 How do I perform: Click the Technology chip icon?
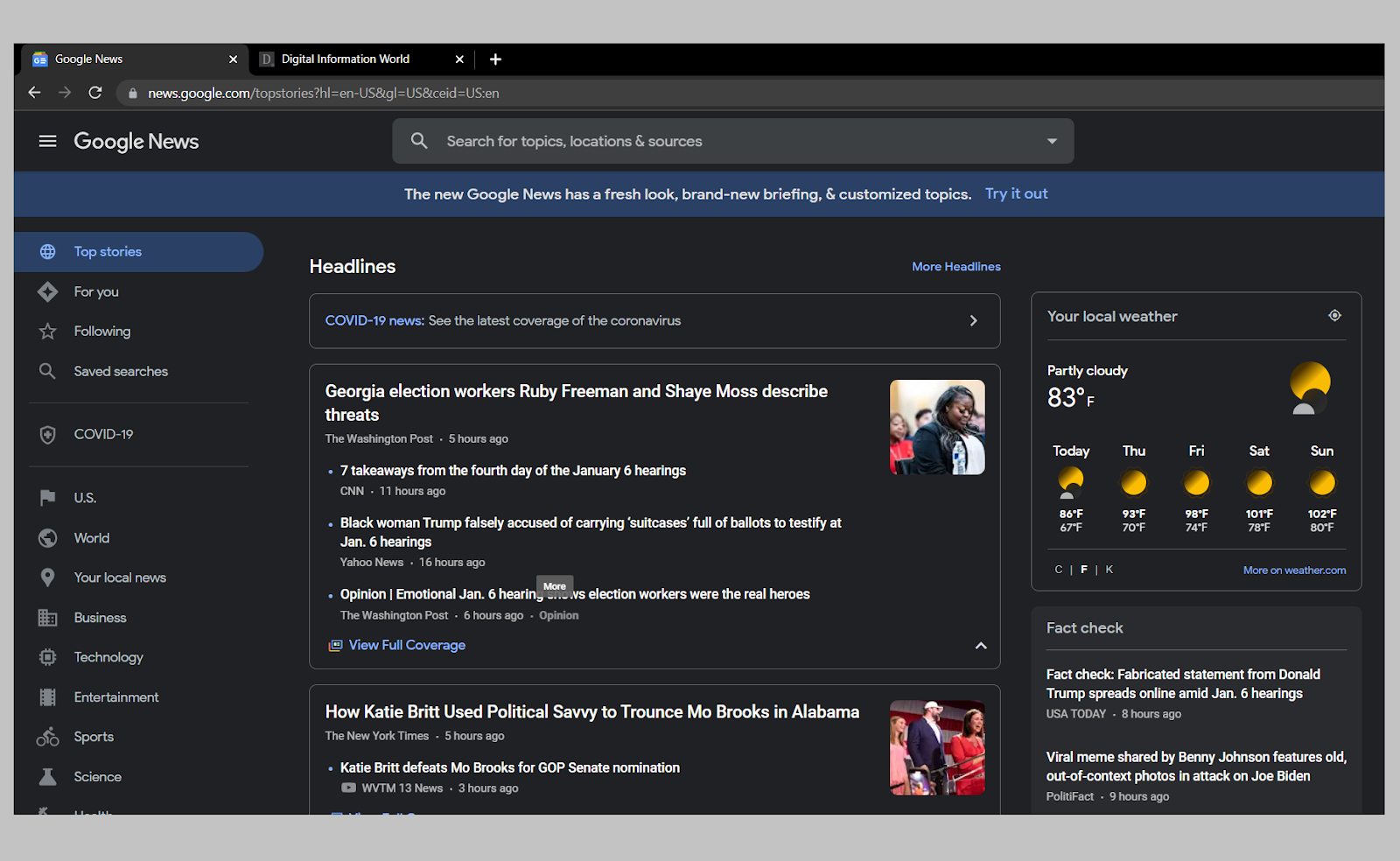48,657
